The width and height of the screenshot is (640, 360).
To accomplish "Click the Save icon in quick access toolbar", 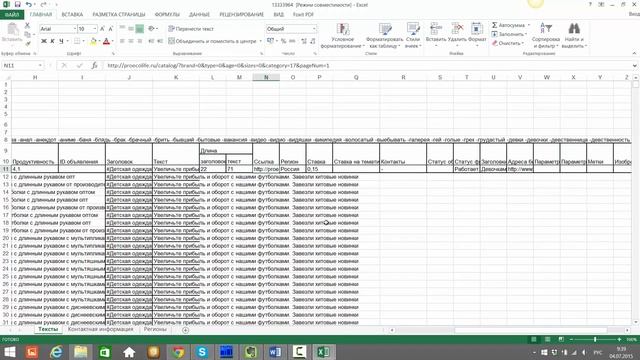I will click(x=18, y=4).
